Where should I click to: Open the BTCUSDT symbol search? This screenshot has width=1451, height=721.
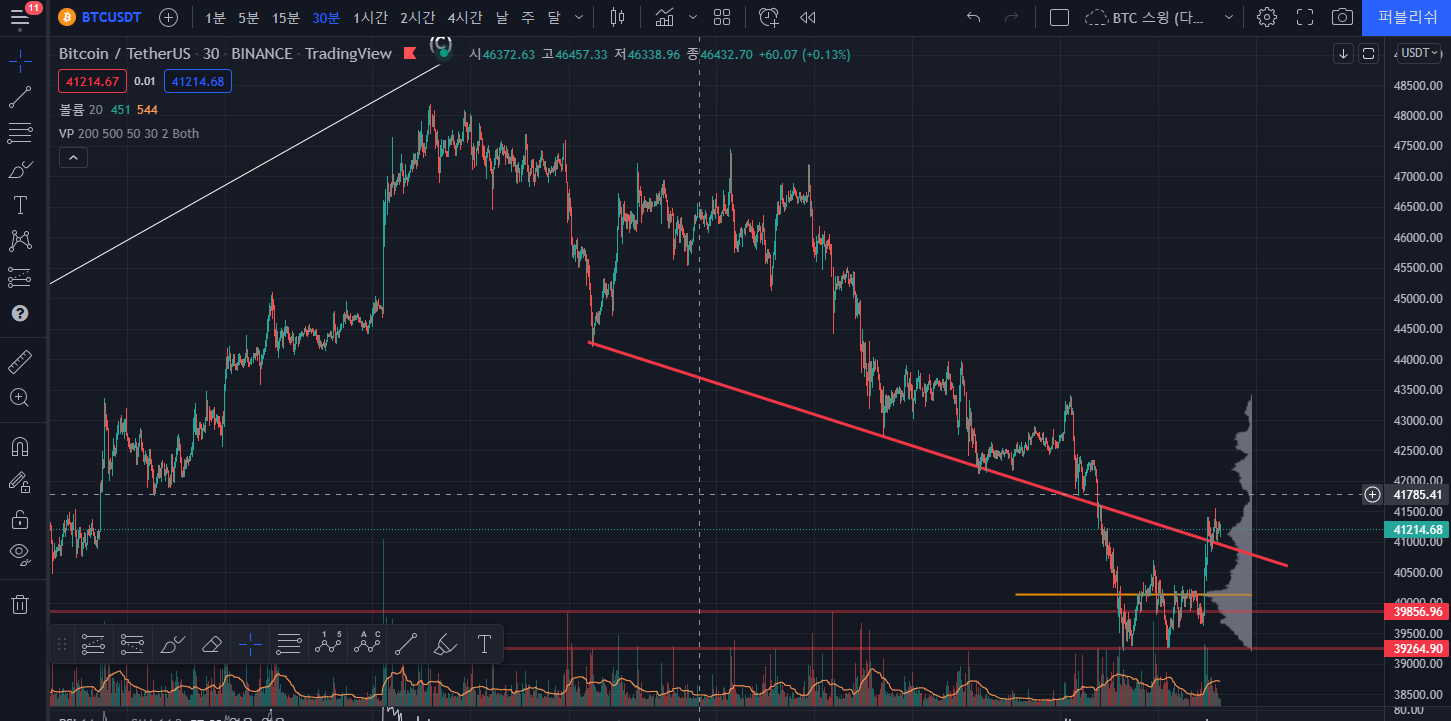98,17
